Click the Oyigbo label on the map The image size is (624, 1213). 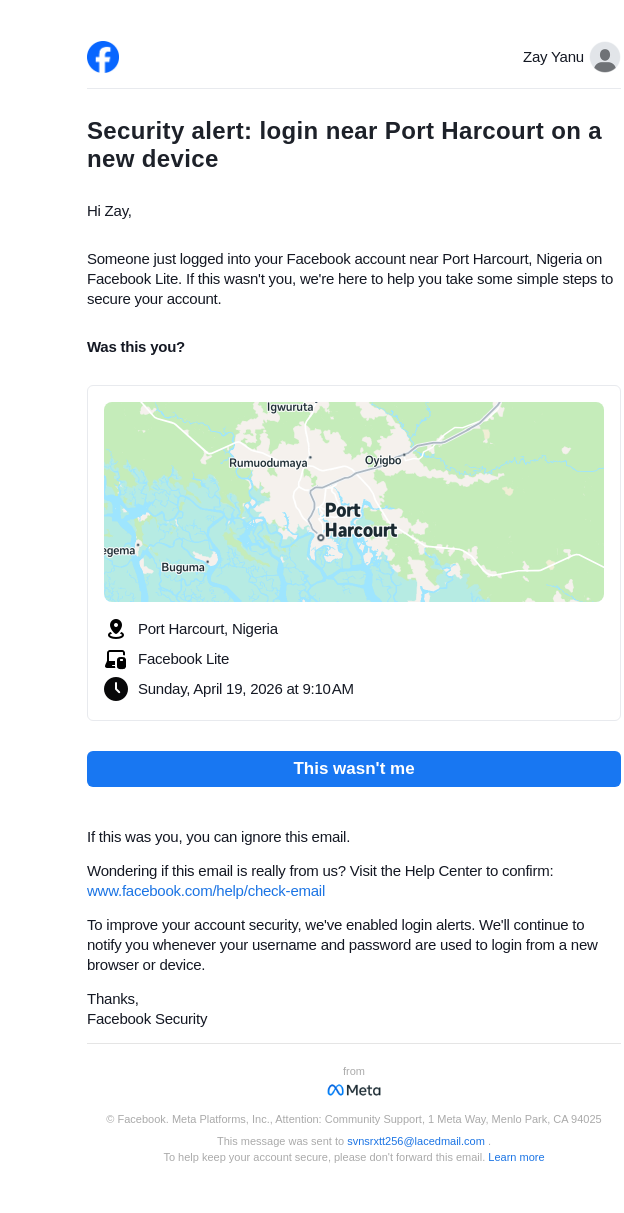pos(383,461)
